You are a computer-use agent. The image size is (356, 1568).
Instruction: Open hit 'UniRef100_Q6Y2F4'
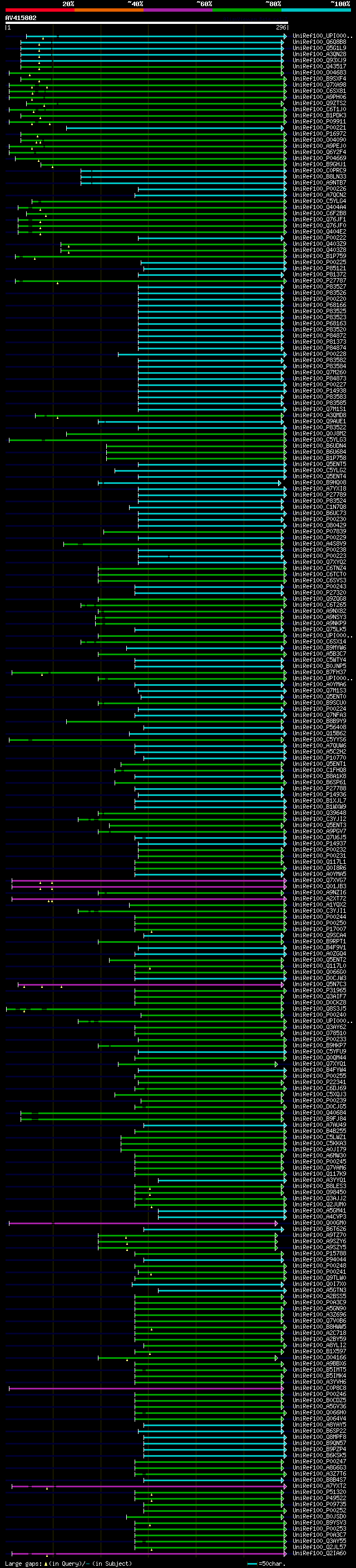pyautogui.click(x=319, y=152)
